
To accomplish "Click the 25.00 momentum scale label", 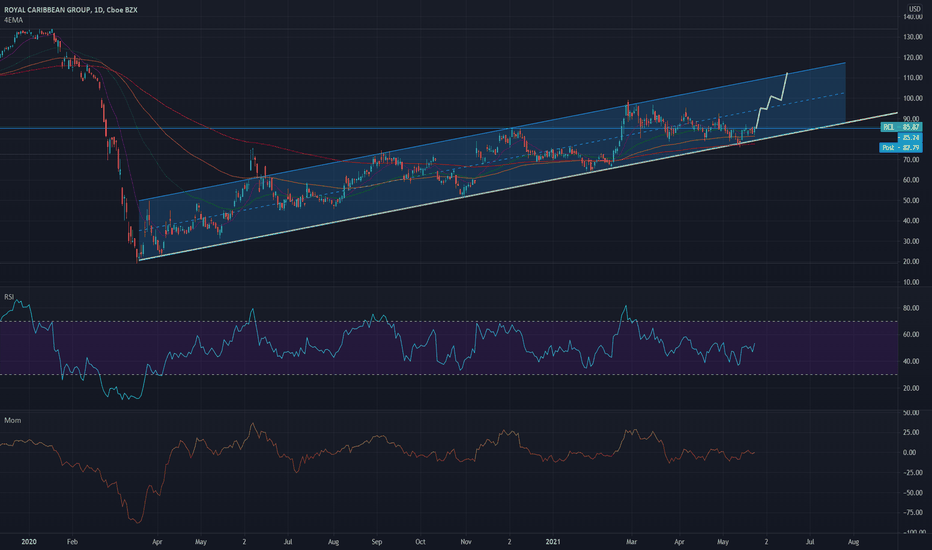I will [x=909, y=432].
